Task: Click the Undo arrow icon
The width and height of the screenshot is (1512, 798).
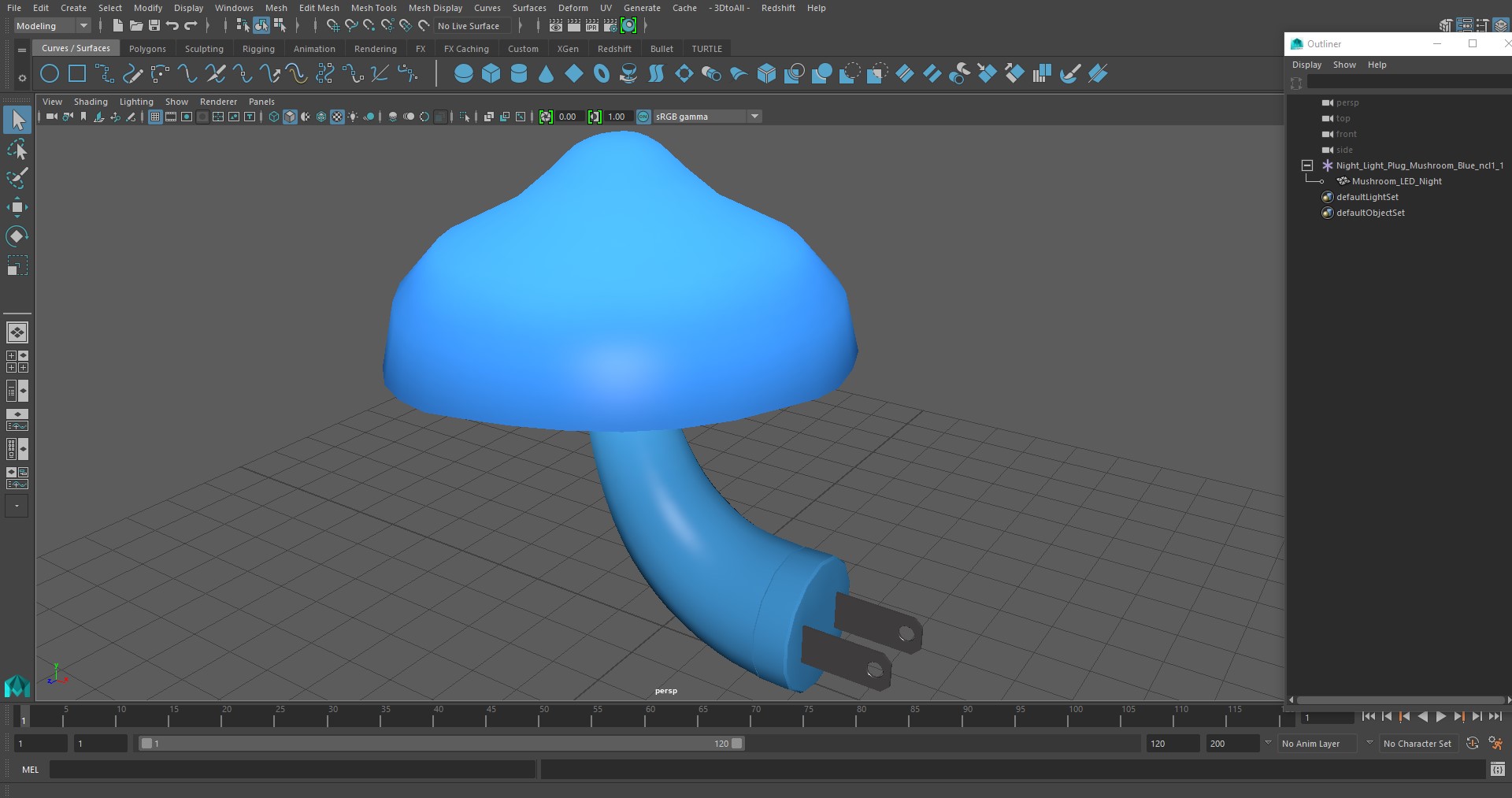Action: pos(172,26)
